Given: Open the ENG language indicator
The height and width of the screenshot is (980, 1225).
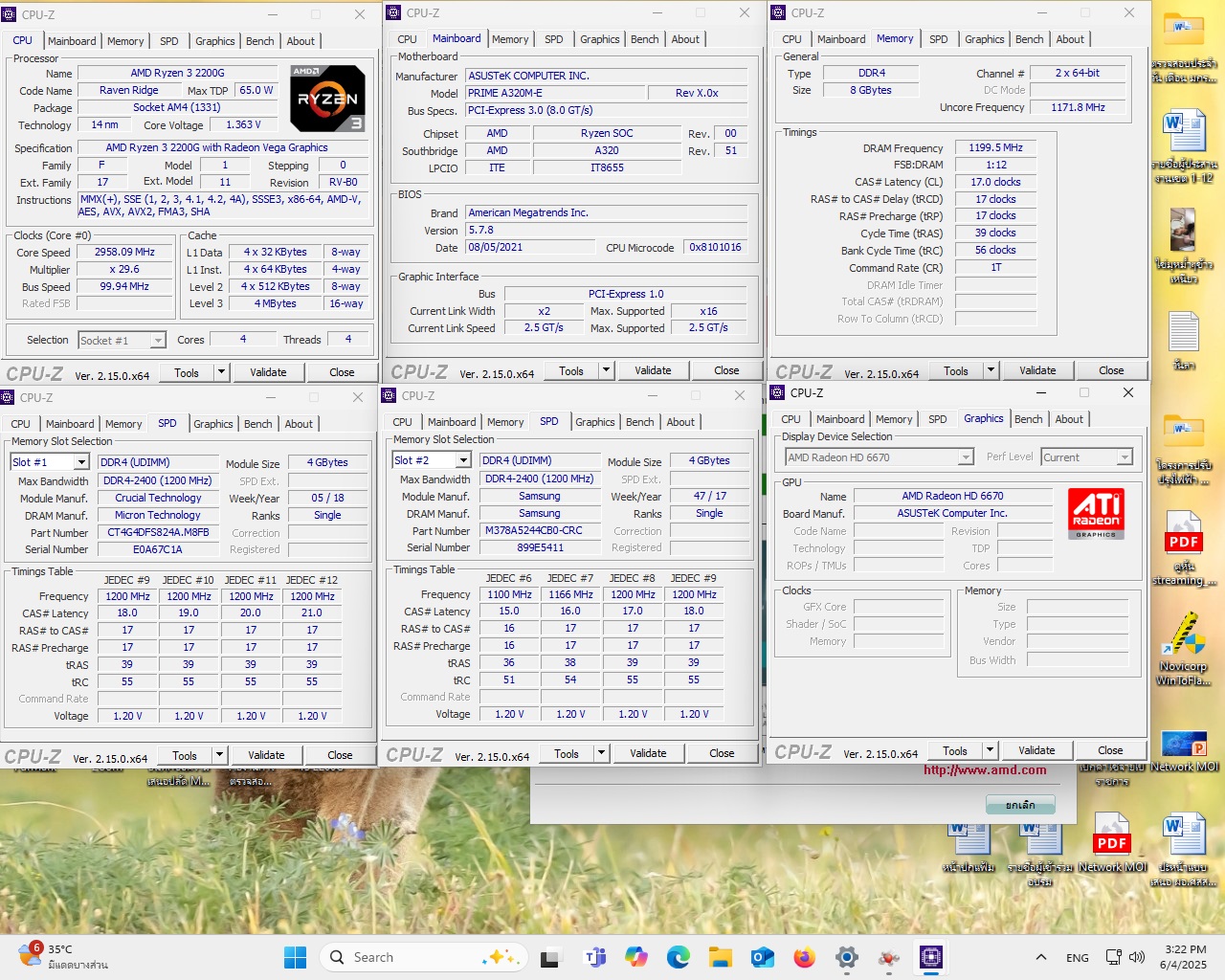Looking at the screenshot, I should (1078, 957).
